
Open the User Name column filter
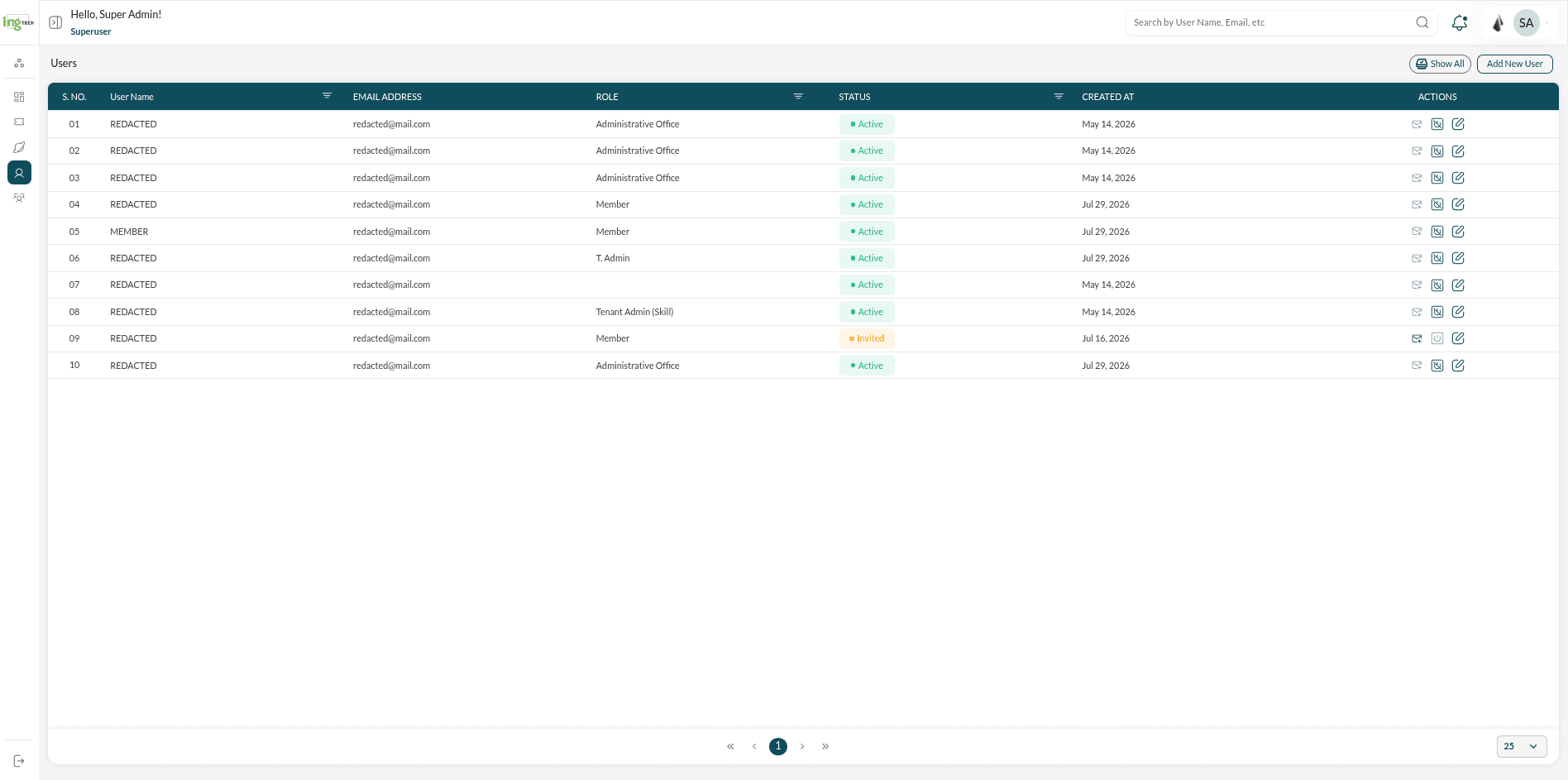[x=327, y=96]
